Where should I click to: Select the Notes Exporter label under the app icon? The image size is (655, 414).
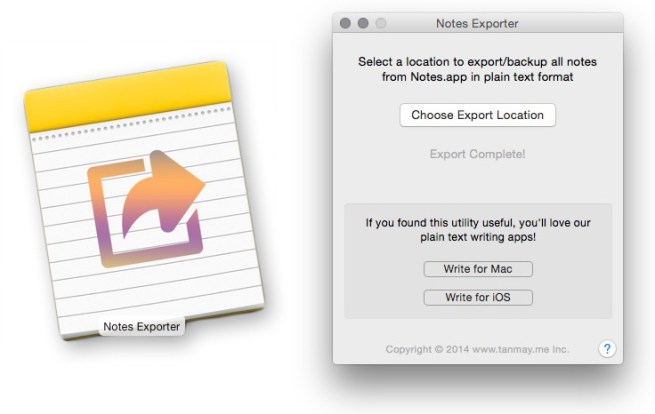tap(142, 326)
